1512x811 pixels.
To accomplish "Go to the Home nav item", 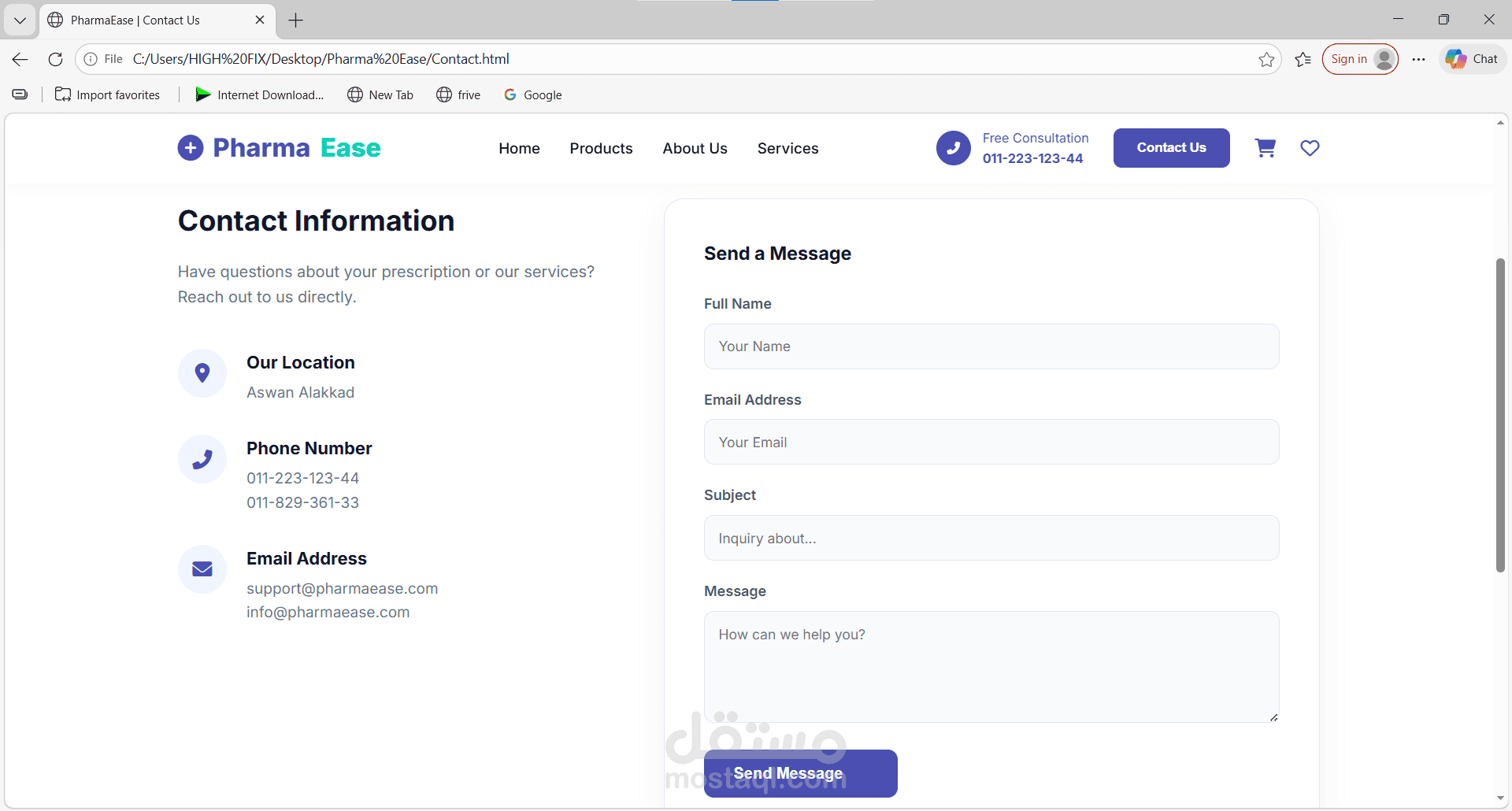I will point(519,149).
